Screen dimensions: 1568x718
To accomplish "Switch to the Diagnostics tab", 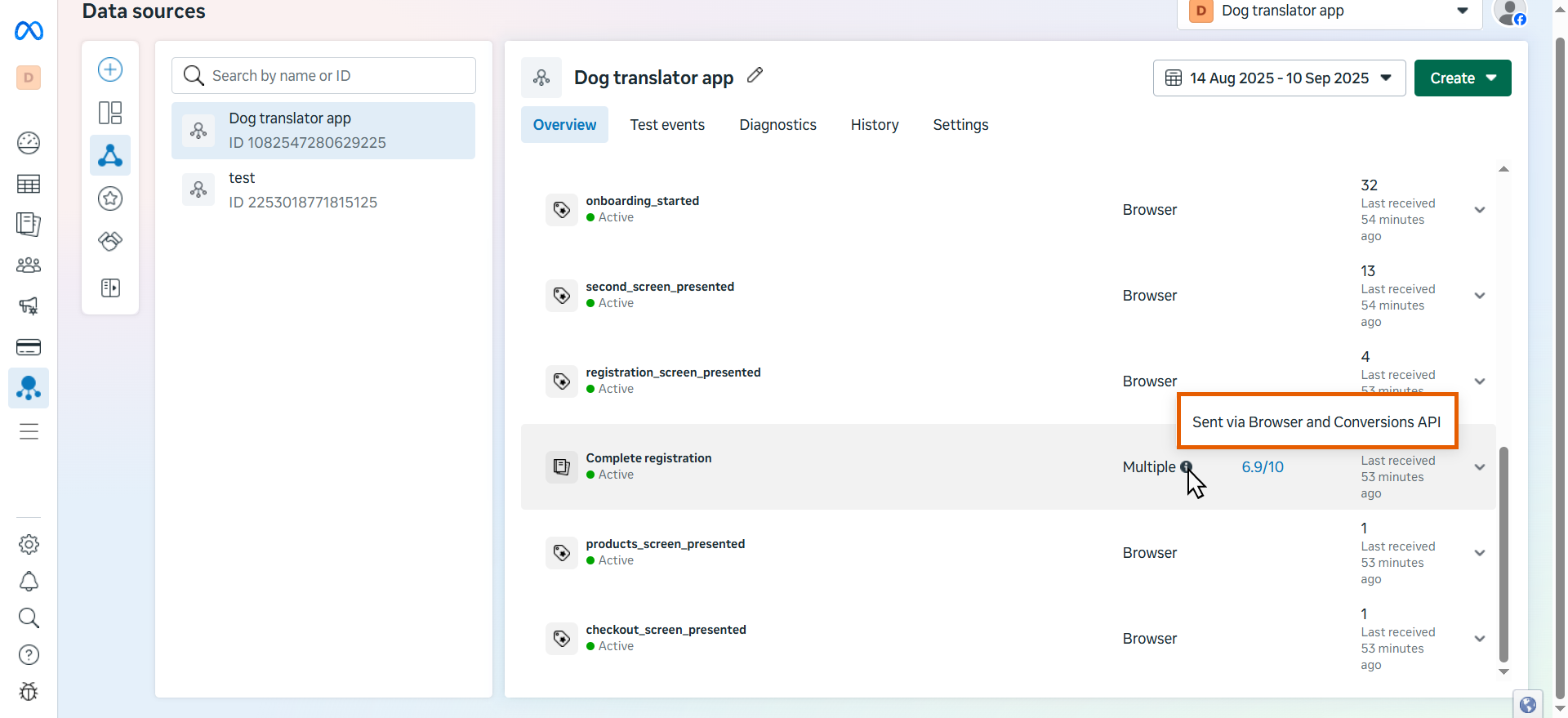I will tap(777, 125).
